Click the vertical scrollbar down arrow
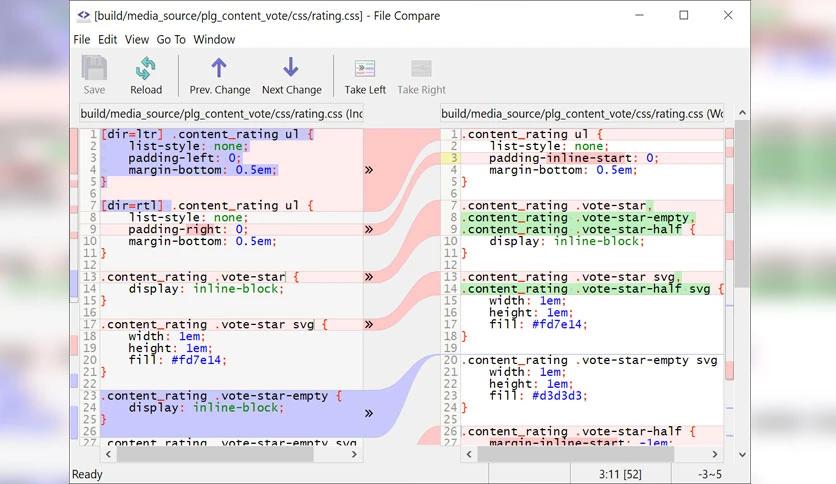836x484 pixels. pos(742,455)
